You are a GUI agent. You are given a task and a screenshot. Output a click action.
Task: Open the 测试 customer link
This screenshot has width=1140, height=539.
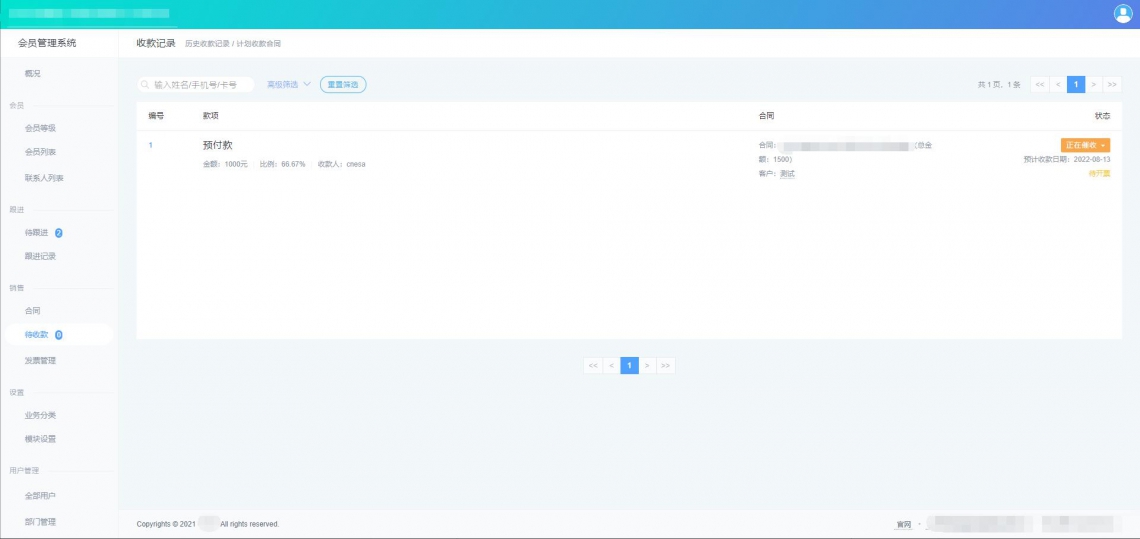click(787, 175)
